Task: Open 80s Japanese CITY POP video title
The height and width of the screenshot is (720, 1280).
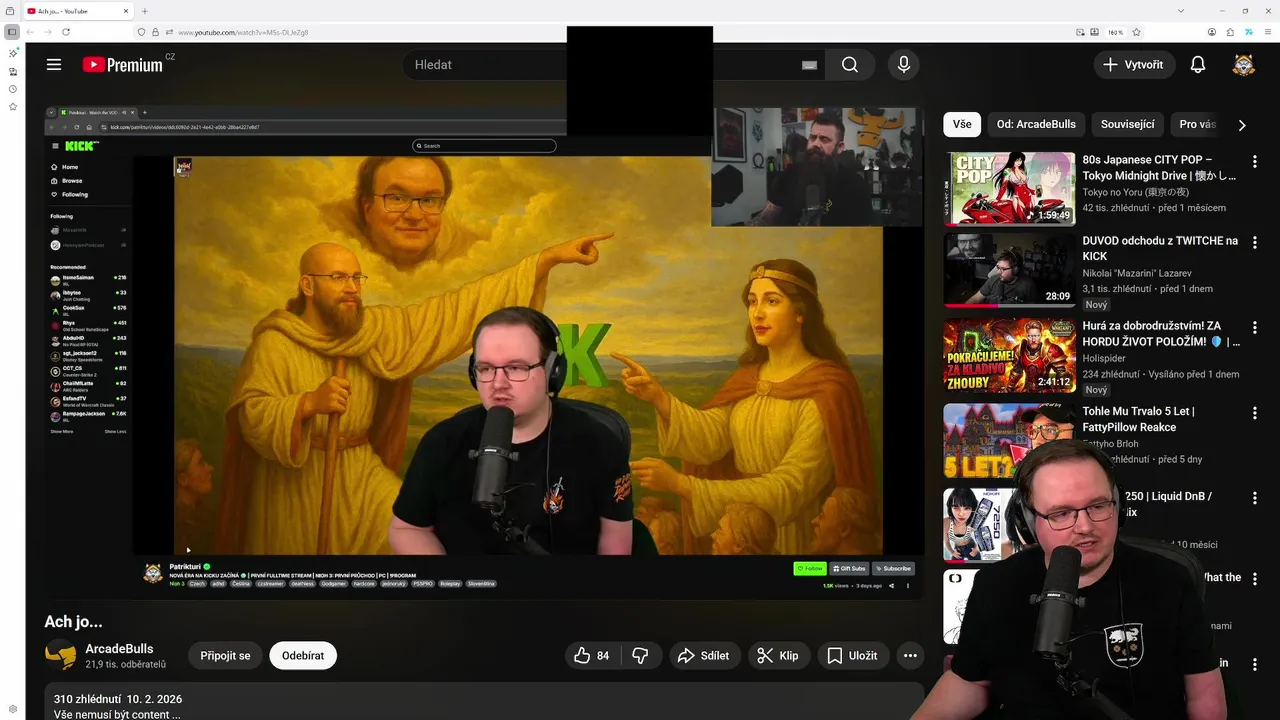Action: pyautogui.click(x=1159, y=167)
